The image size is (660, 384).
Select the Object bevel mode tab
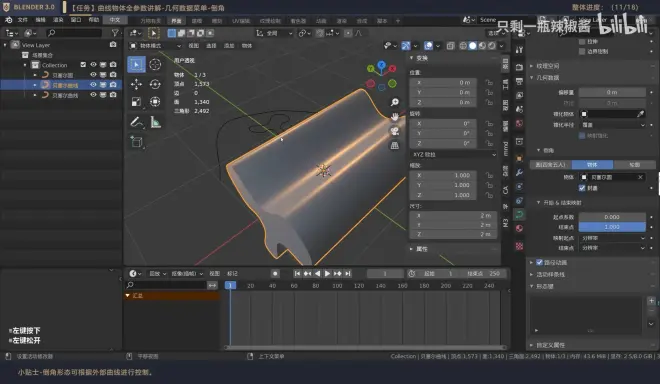[592, 165]
